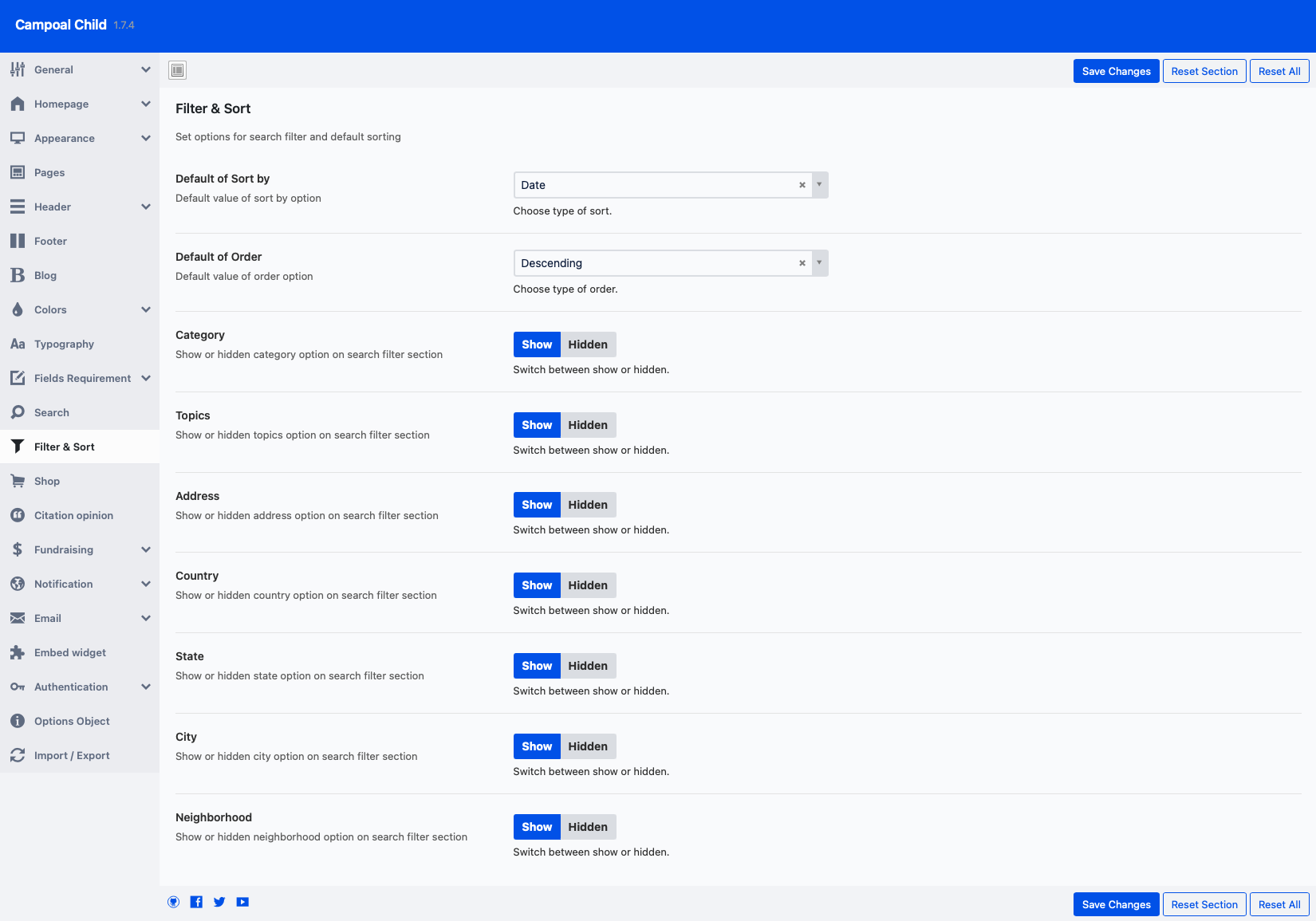Set Address filter to Hidden
The height and width of the screenshot is (921, 1316).
(x=588, y=505)
